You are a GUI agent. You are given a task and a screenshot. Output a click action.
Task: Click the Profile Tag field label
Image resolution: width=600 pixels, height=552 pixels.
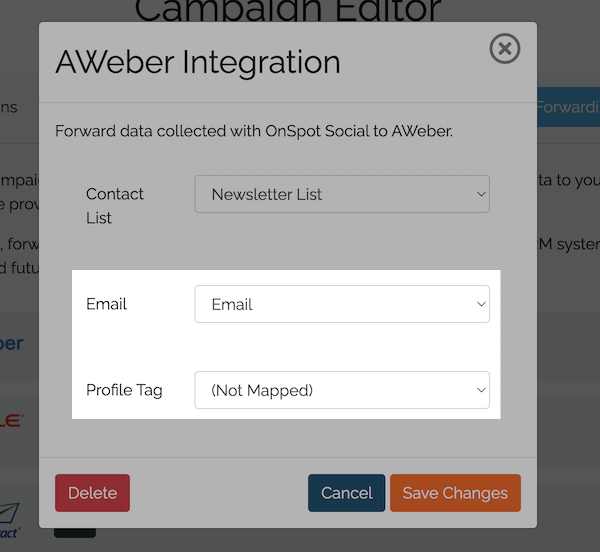(124, 390)
